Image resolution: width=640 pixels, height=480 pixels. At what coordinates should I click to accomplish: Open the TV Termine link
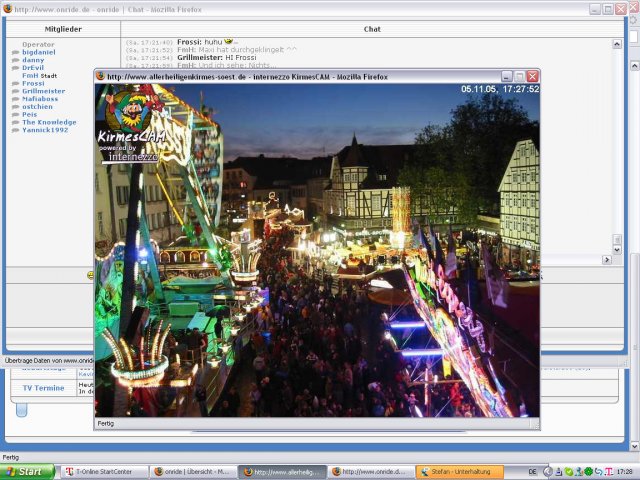pyautogui.click(x=43, y=388)
